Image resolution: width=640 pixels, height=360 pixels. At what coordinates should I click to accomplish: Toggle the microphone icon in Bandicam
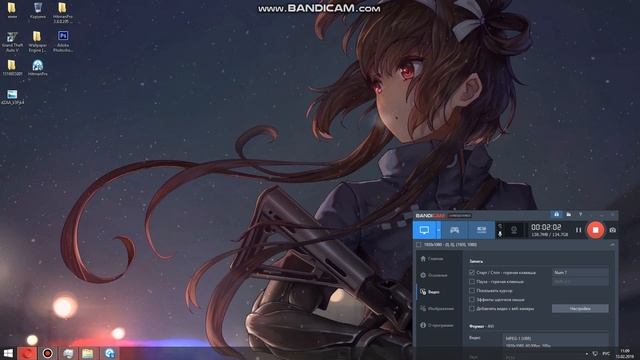click(500, 233)
